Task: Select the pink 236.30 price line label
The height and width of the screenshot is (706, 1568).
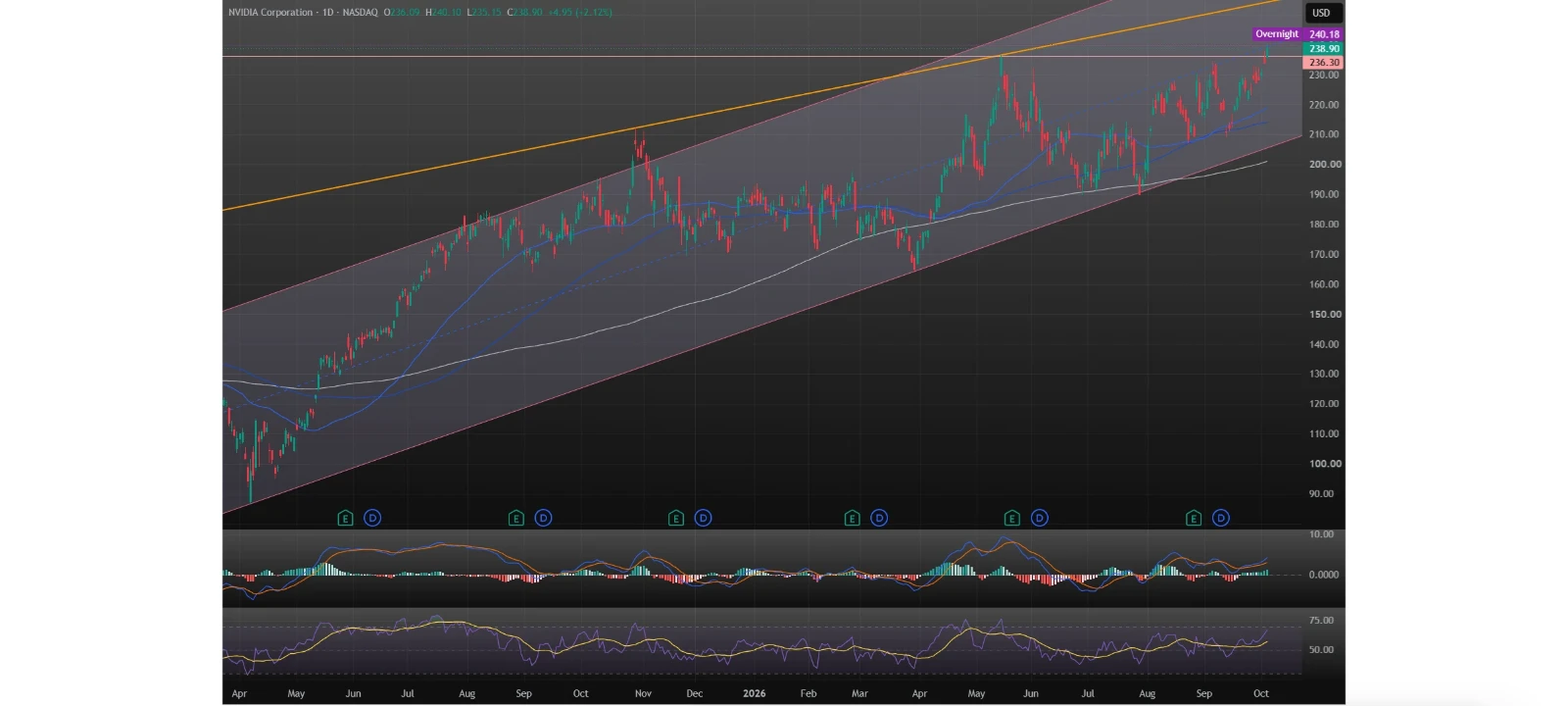Action: pos(1324,62)
